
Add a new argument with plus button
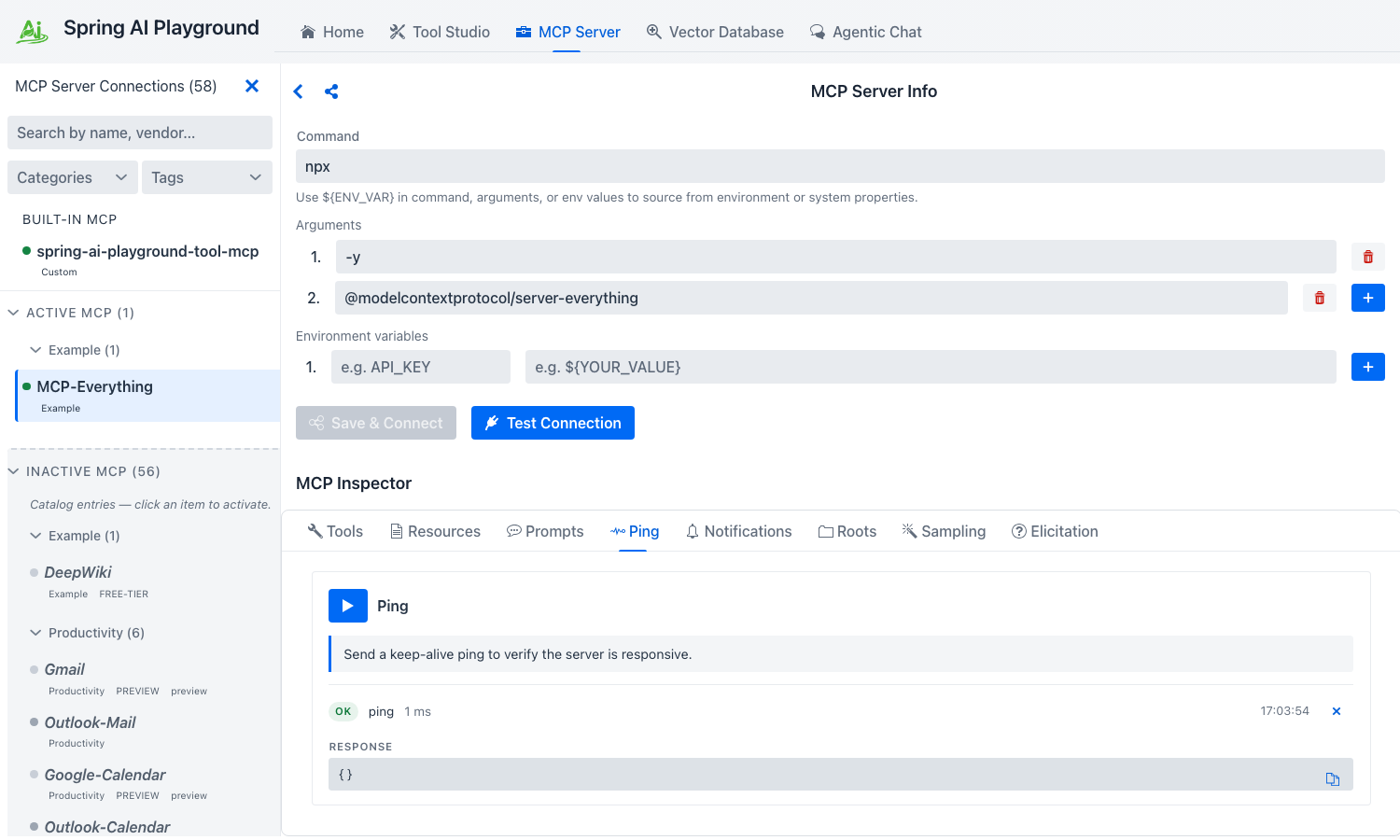[1368, 298]
